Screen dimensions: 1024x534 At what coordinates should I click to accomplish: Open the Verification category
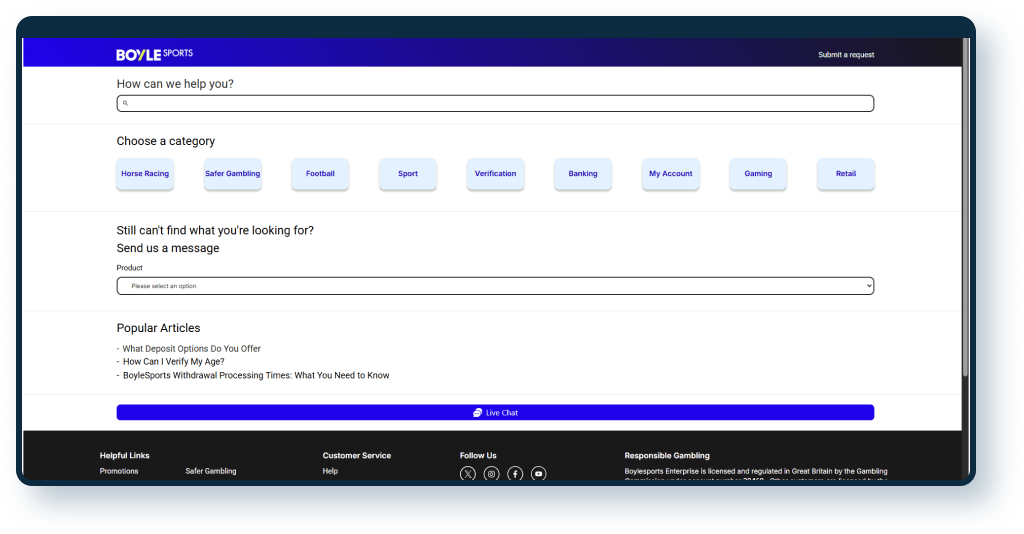(x=495, y=174)
